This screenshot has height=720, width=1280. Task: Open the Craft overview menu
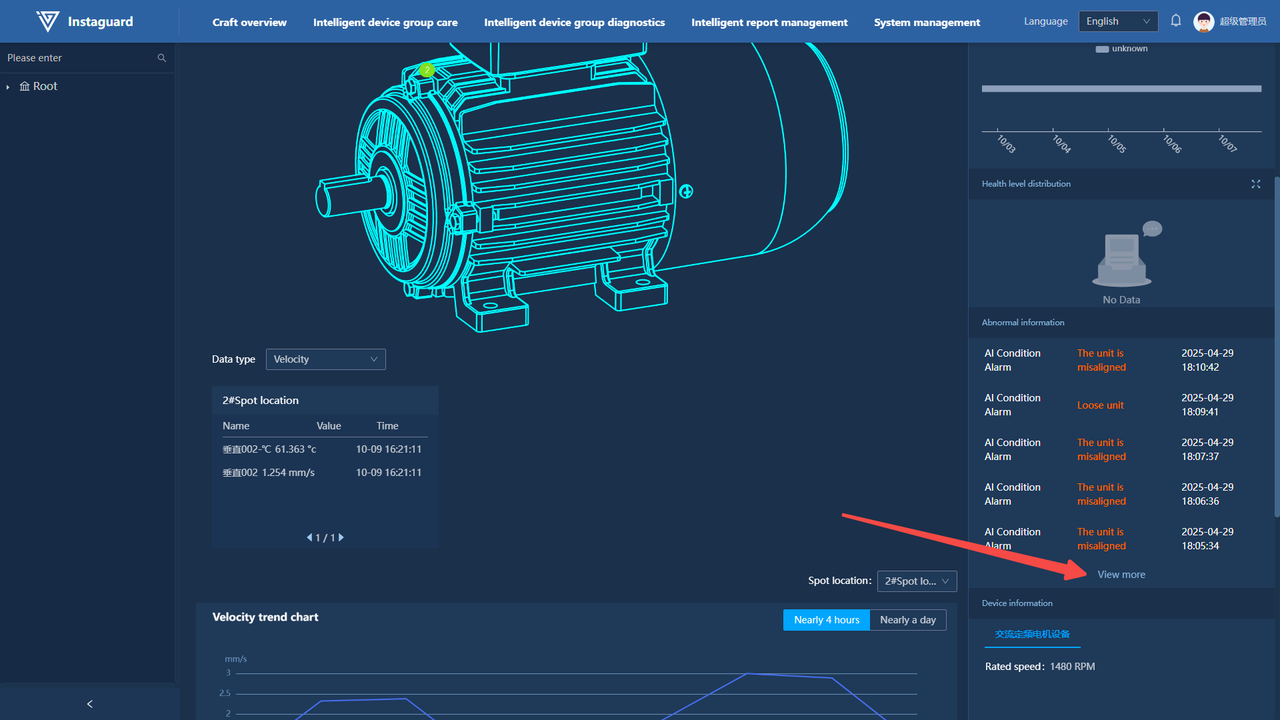(249, 22)
